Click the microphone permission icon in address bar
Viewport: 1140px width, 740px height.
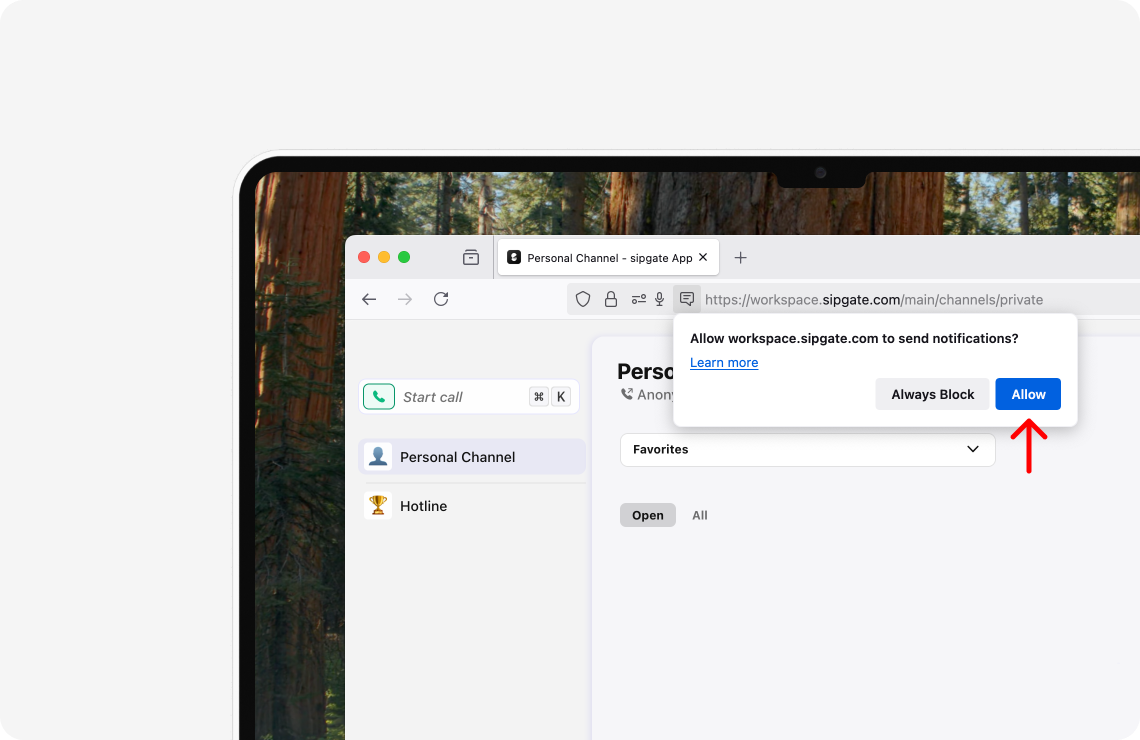[x=660, y=299]
